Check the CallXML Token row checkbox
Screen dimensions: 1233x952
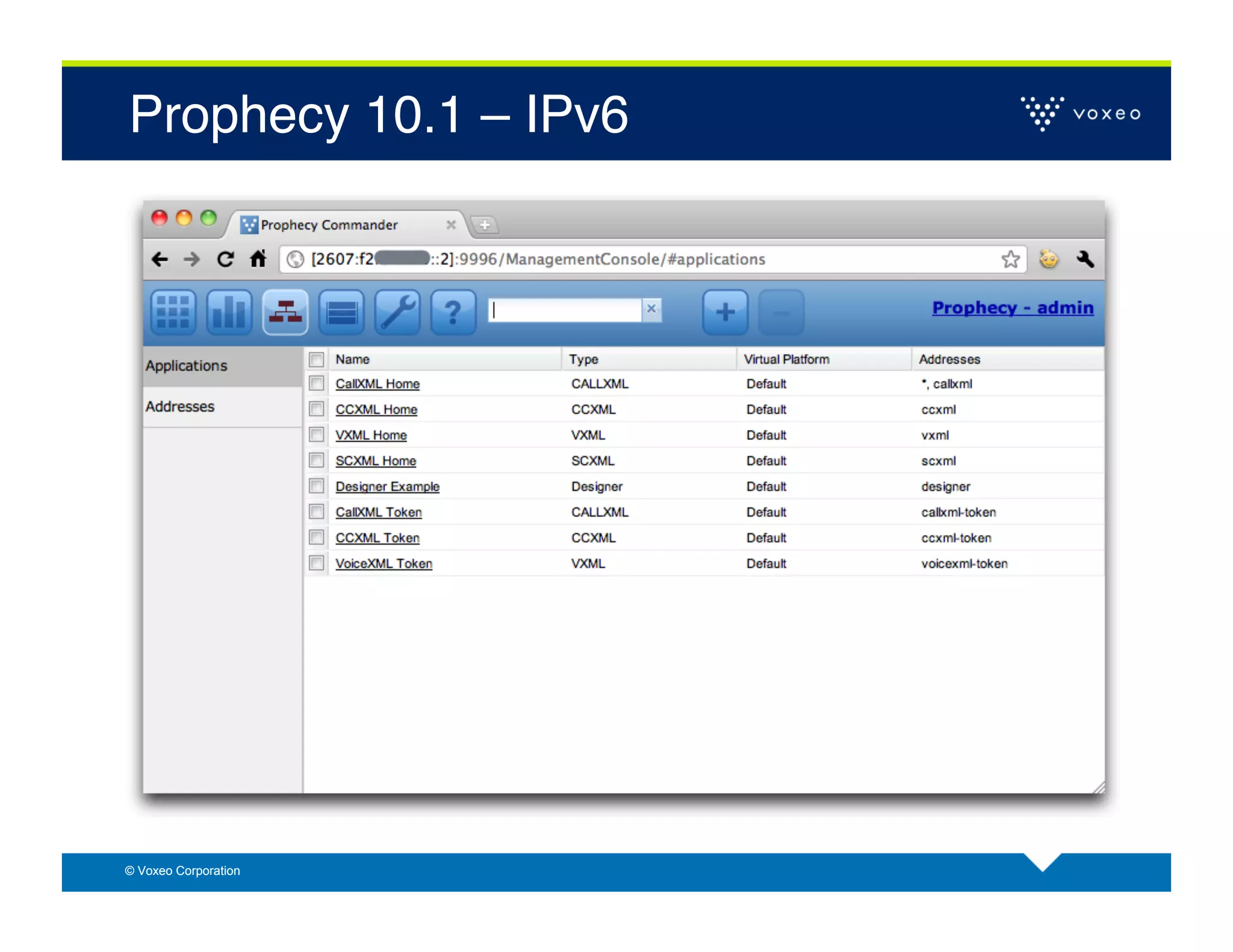tap(316, 512)
